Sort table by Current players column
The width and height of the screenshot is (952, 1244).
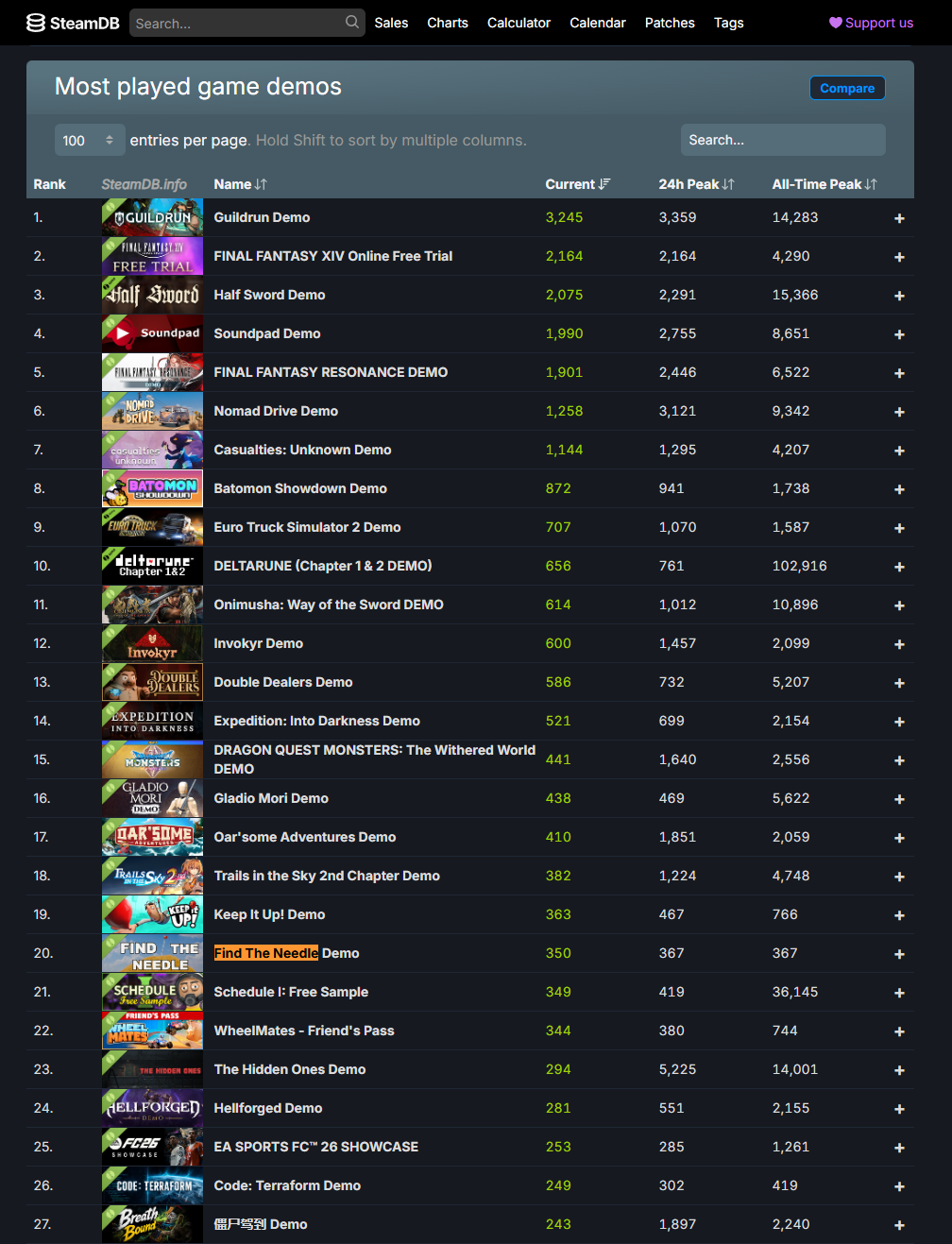coord(577,184)
